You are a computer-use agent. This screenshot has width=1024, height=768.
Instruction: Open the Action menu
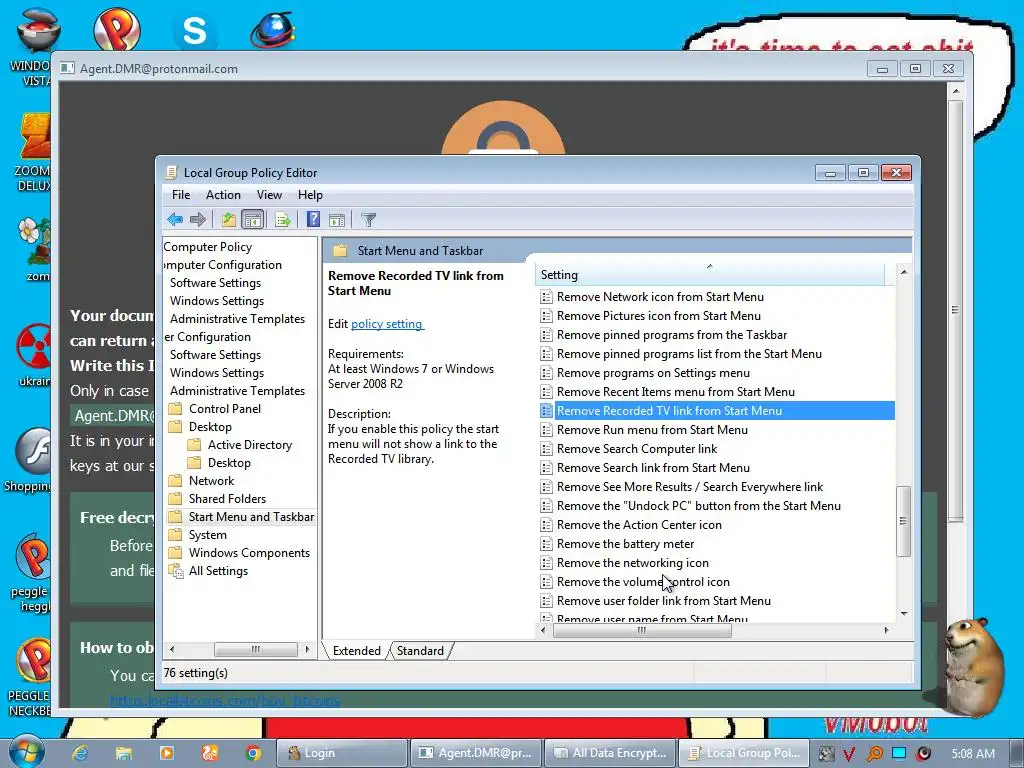[223, 195]
